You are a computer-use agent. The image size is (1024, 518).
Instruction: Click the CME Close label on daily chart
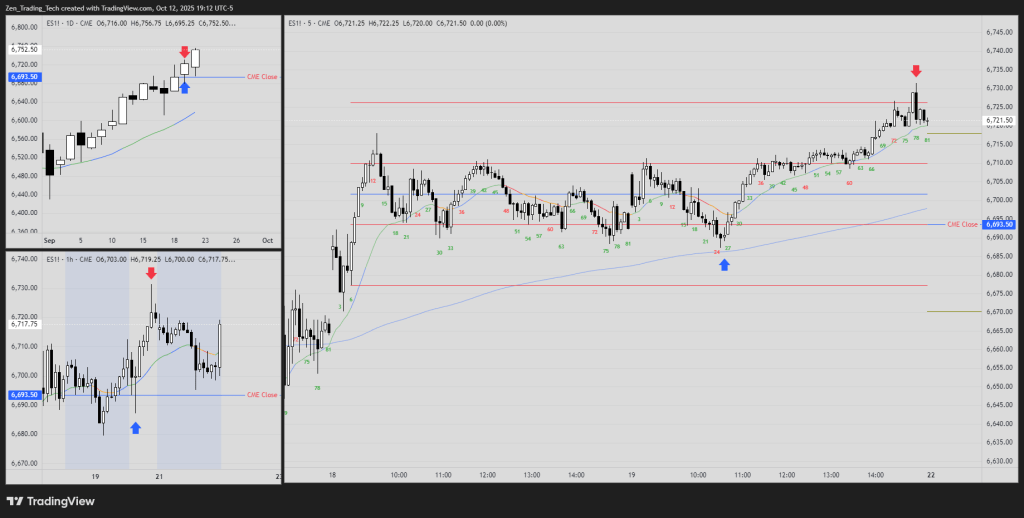coord(261,77)
